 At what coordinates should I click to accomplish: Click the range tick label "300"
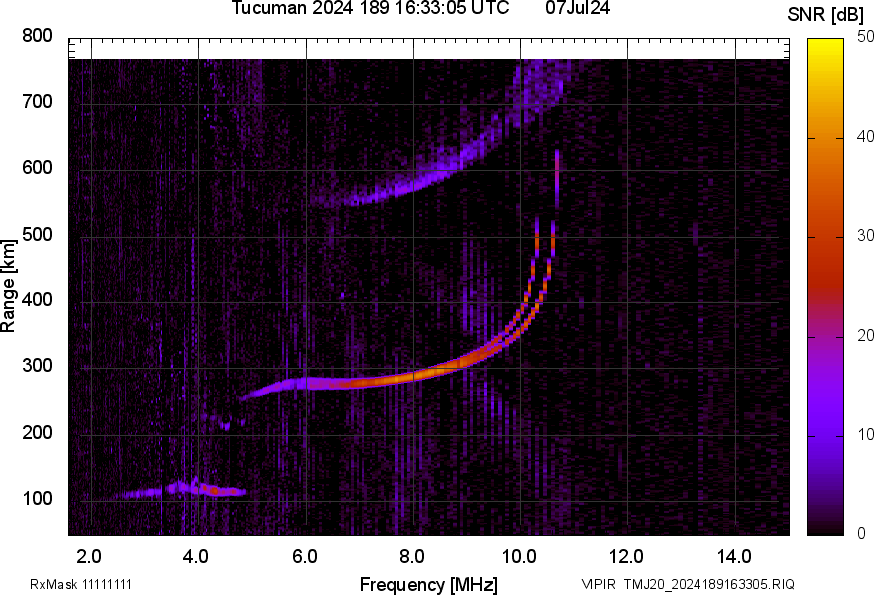[x=37, y=366]
